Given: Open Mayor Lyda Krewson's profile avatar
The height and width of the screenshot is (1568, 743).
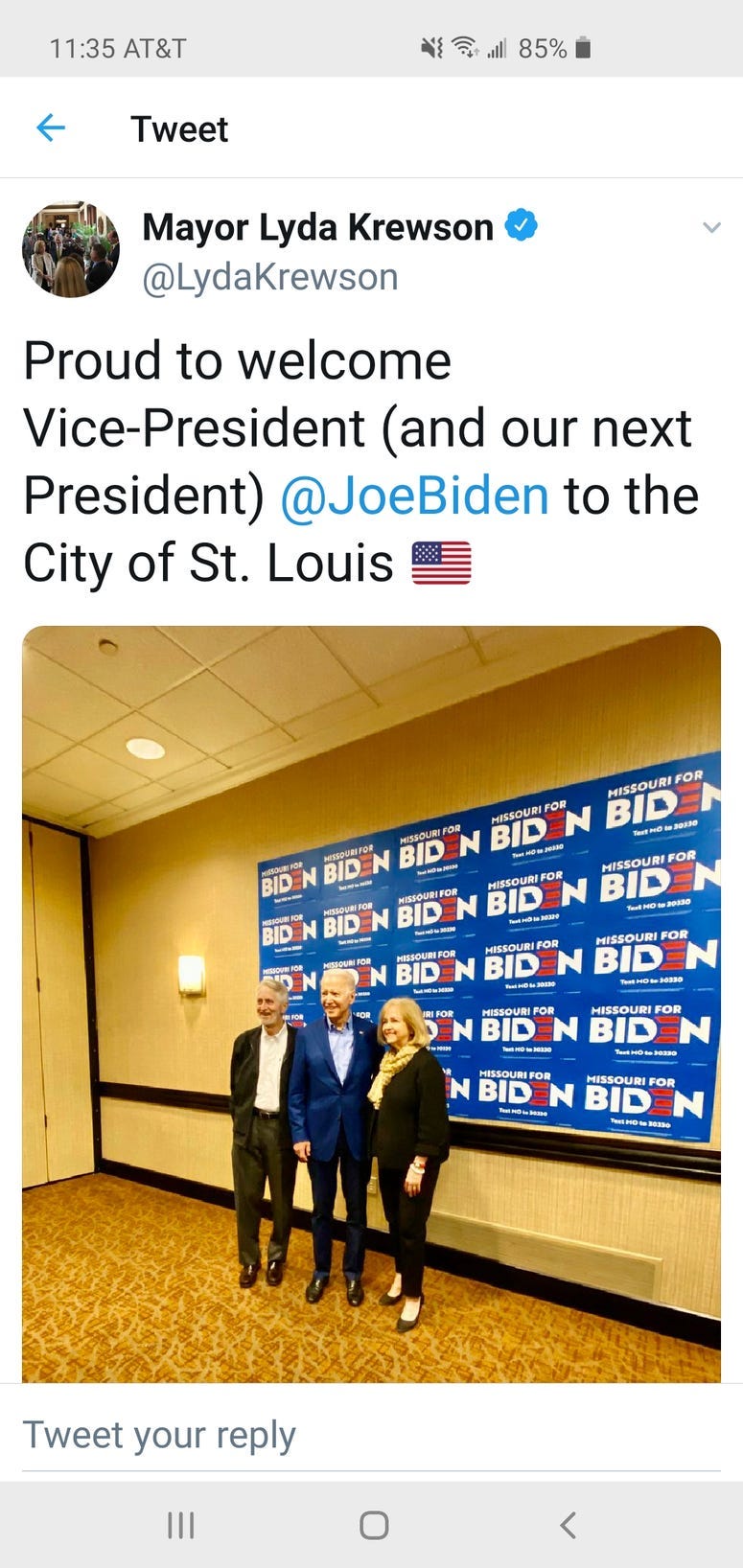Looking at the screenshot, I should pos(71,249).
